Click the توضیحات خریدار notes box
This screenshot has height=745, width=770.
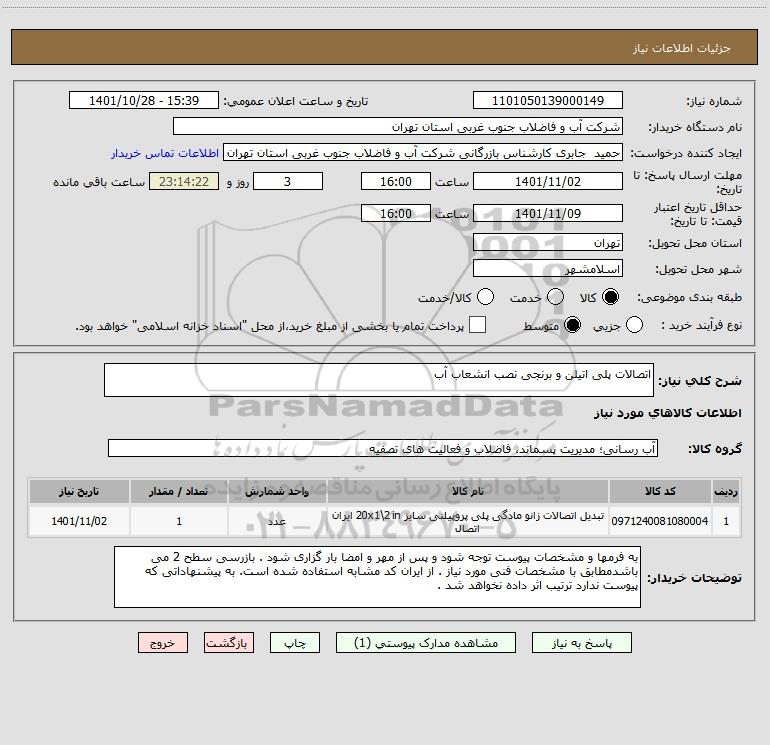(x=377, y=577)
